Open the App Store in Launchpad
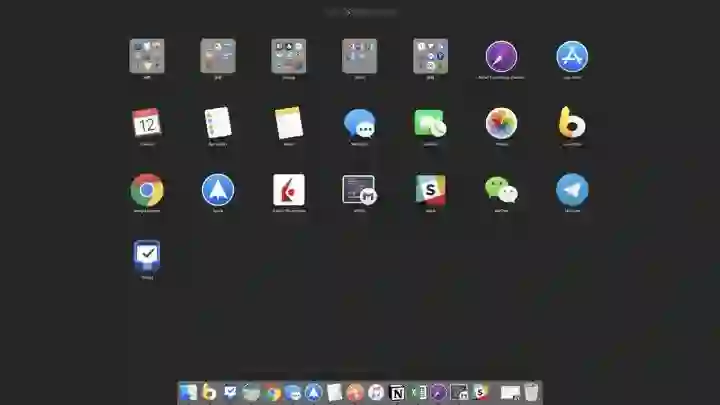Screen dimensions: 720x405 [x=572, y=56]
